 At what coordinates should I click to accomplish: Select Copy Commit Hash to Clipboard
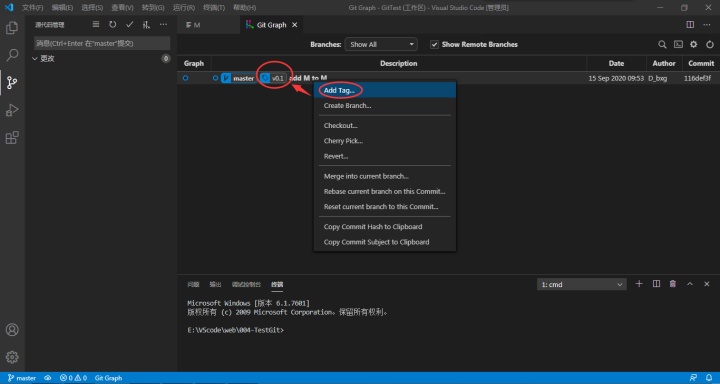click(x=385, y=226)
